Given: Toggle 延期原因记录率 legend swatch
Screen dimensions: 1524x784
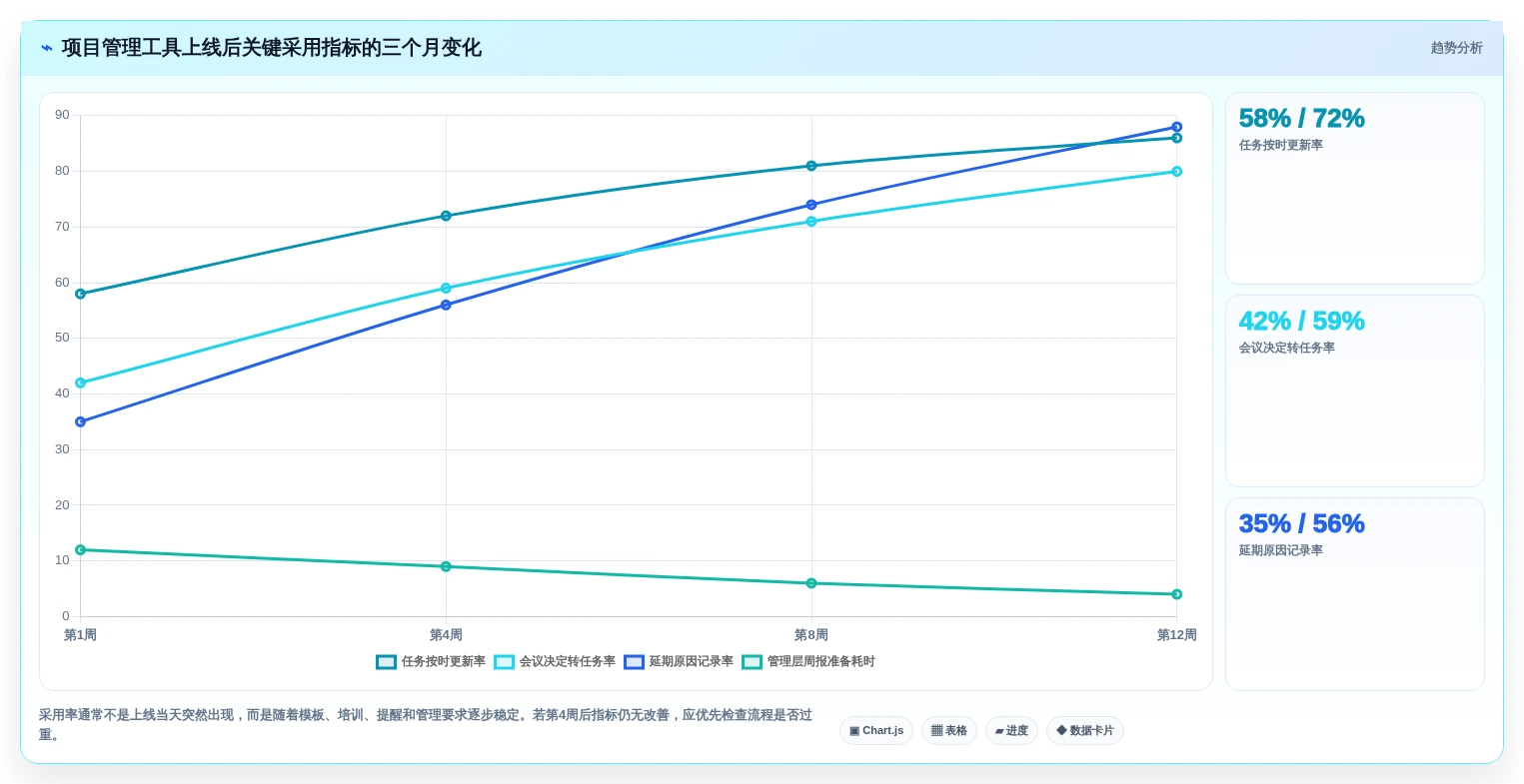Looking at the screenshot, I should [x=634, y=662].
